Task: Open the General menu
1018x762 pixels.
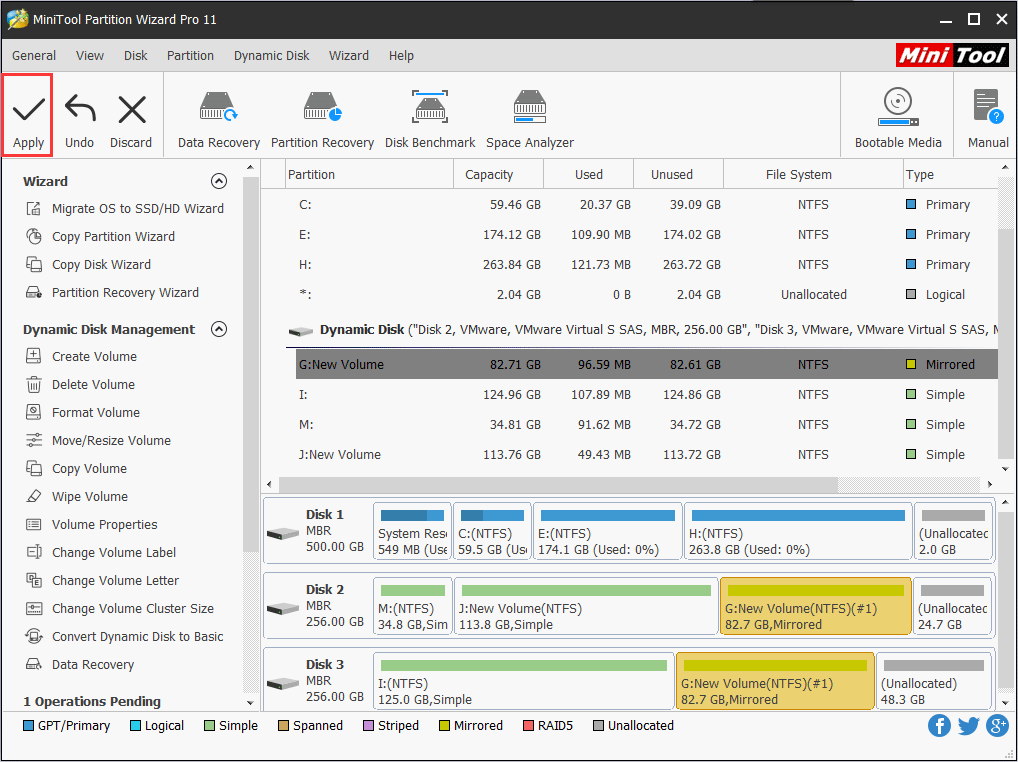Action: pyautogui.click(x=34, y=56)
